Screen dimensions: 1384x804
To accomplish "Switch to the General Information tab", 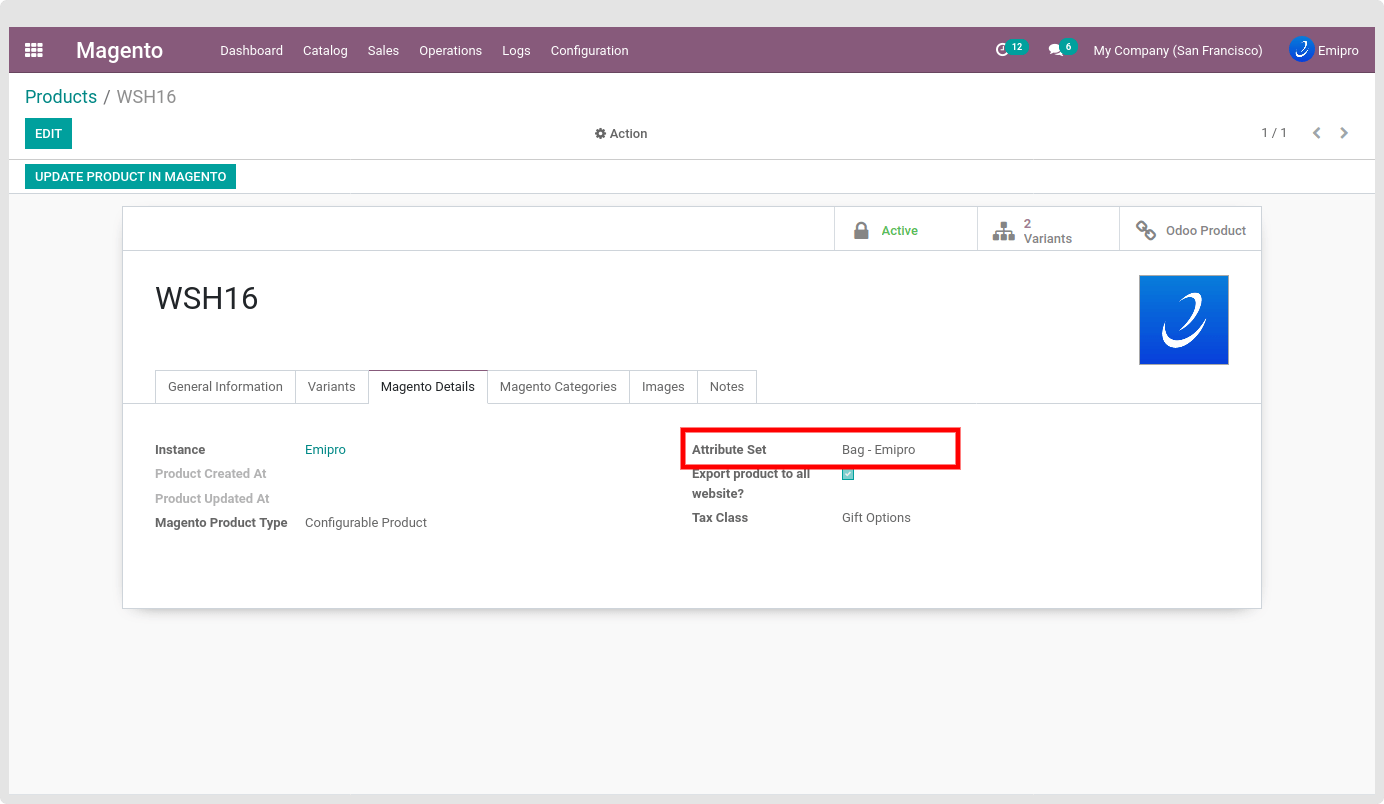I will click(x=225, y=387).
